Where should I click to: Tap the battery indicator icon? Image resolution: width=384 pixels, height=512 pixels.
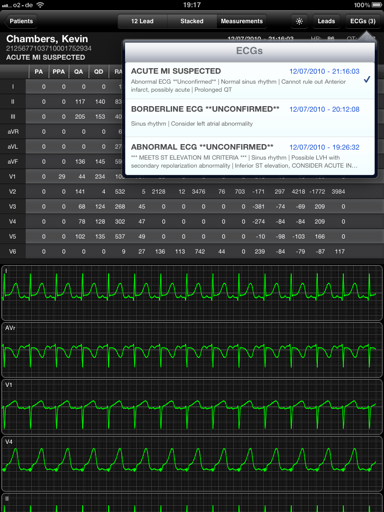[377, 5]
